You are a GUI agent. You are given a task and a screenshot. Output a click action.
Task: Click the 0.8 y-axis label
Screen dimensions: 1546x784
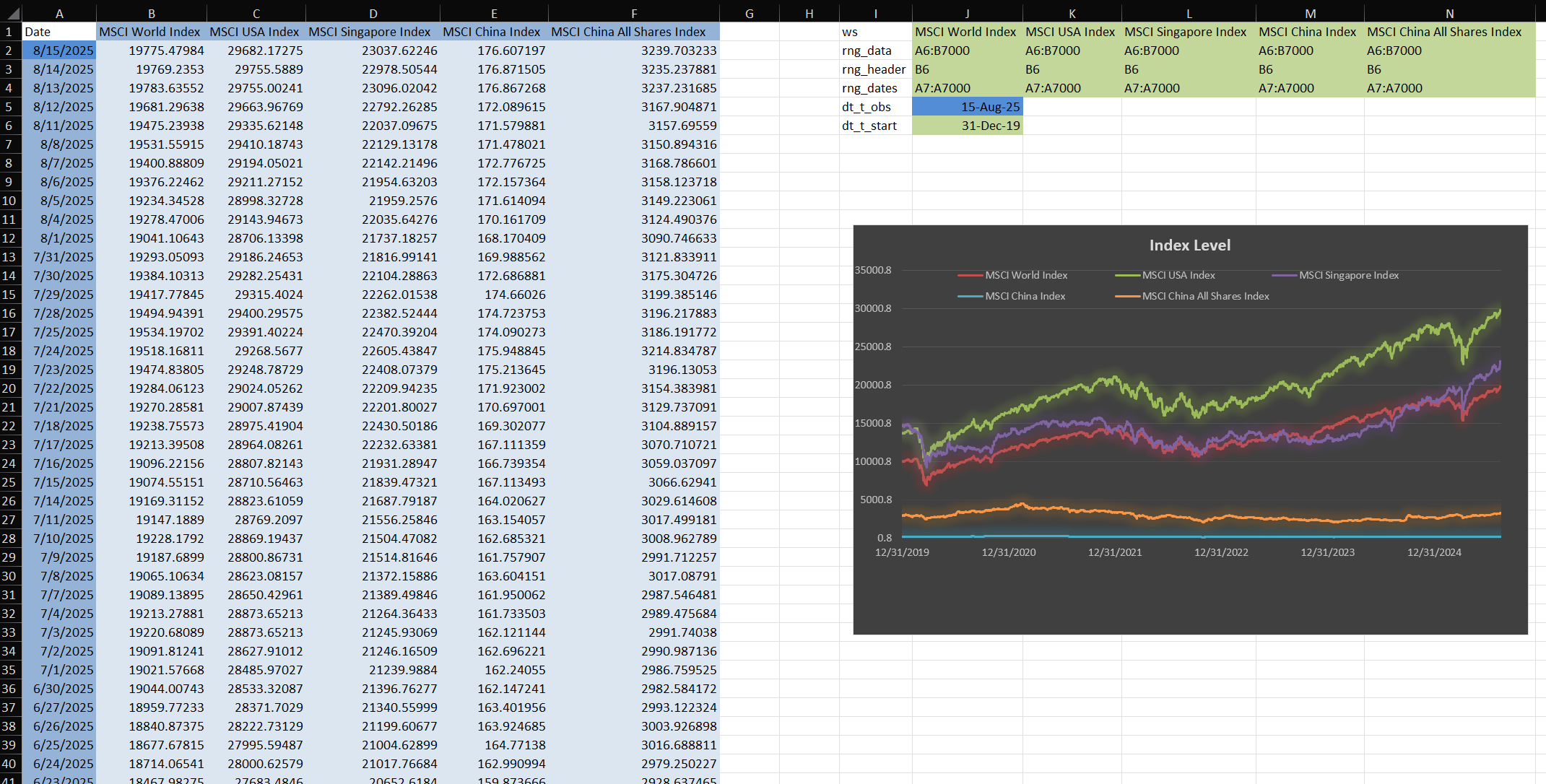coord(885,538)
